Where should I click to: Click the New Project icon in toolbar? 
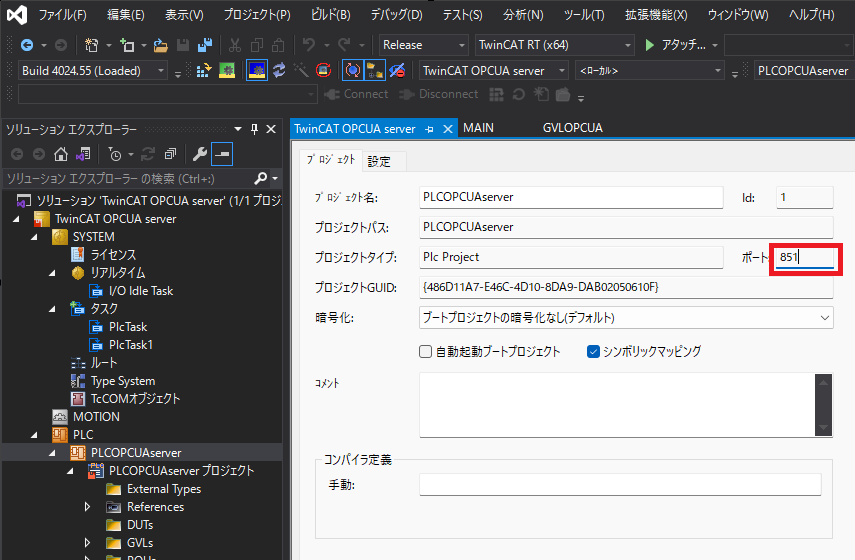tap(91, 45)
